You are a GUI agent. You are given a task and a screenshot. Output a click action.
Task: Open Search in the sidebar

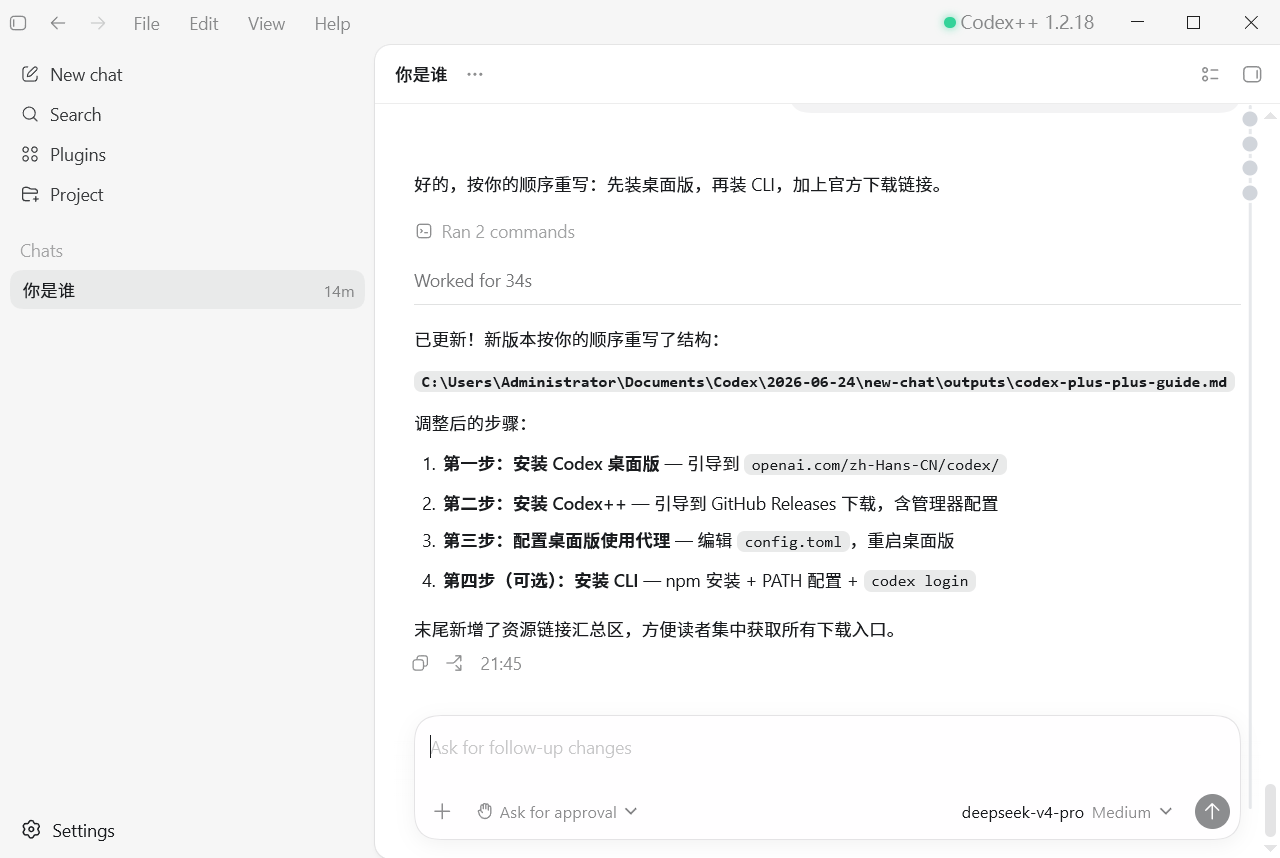coord(187,114)
